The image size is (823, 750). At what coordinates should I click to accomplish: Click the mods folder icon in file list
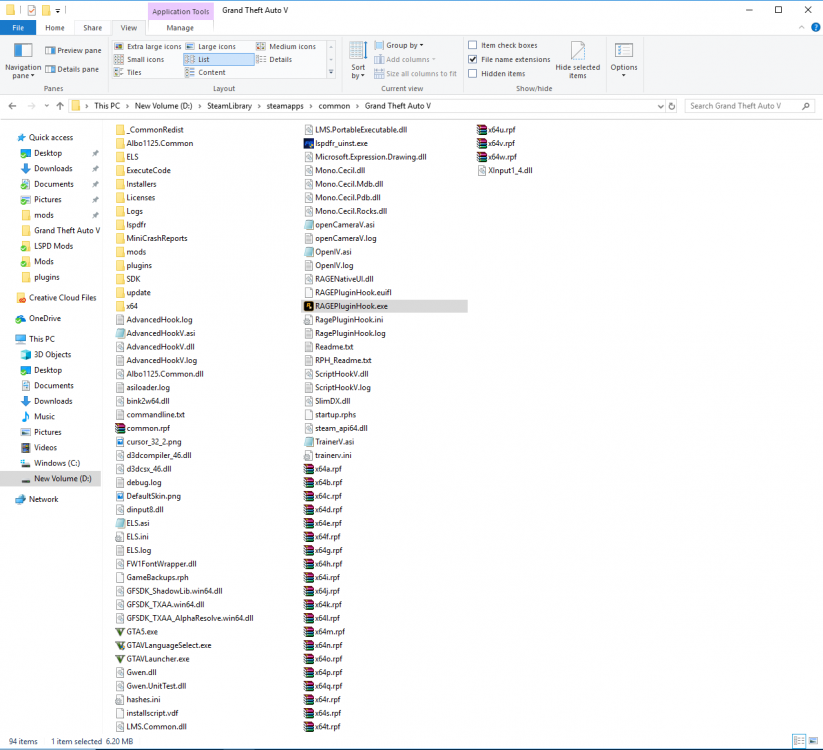(120, 252)
